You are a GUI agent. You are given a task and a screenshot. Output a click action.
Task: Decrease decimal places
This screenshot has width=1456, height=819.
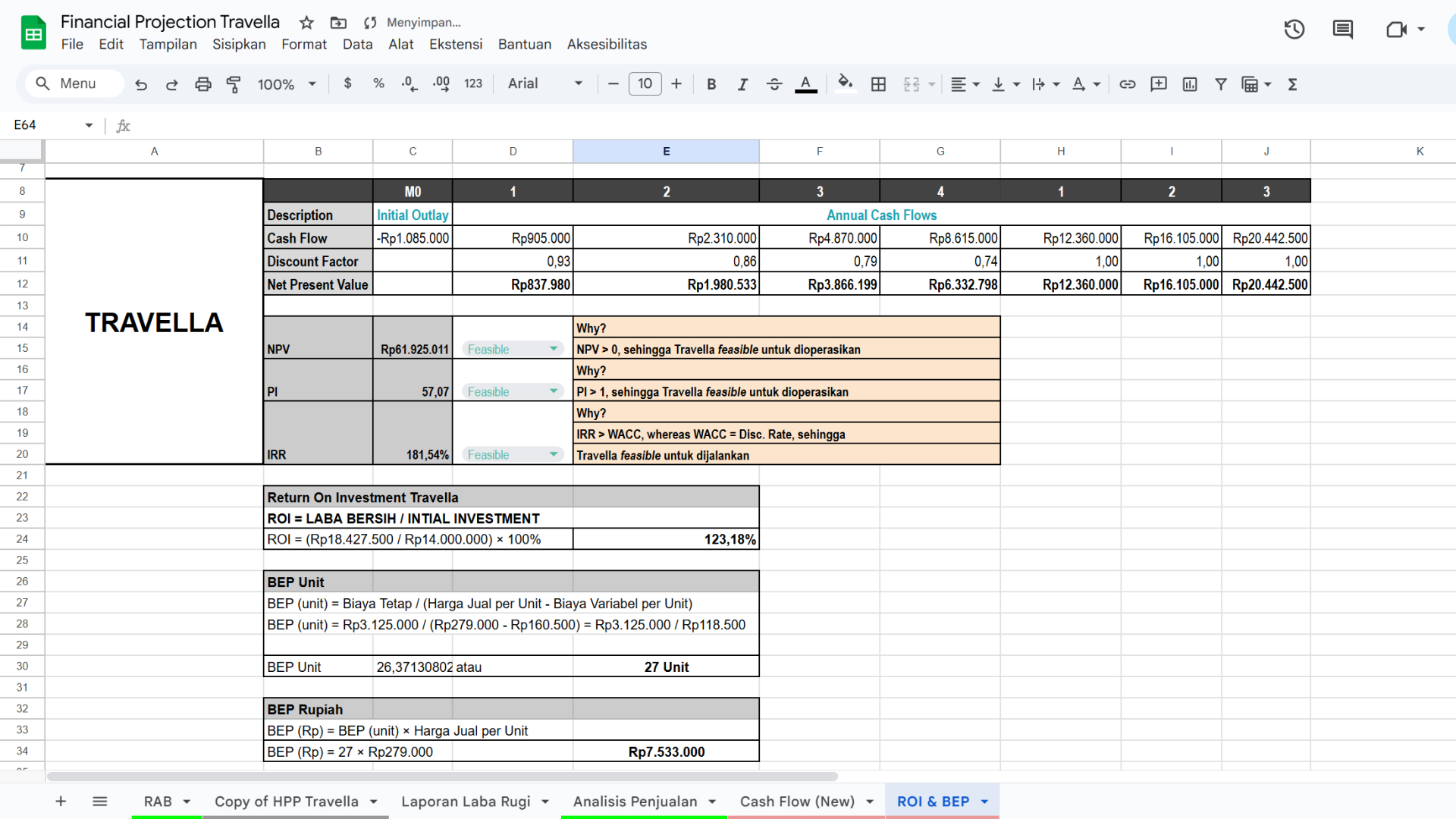coord(409,84)
